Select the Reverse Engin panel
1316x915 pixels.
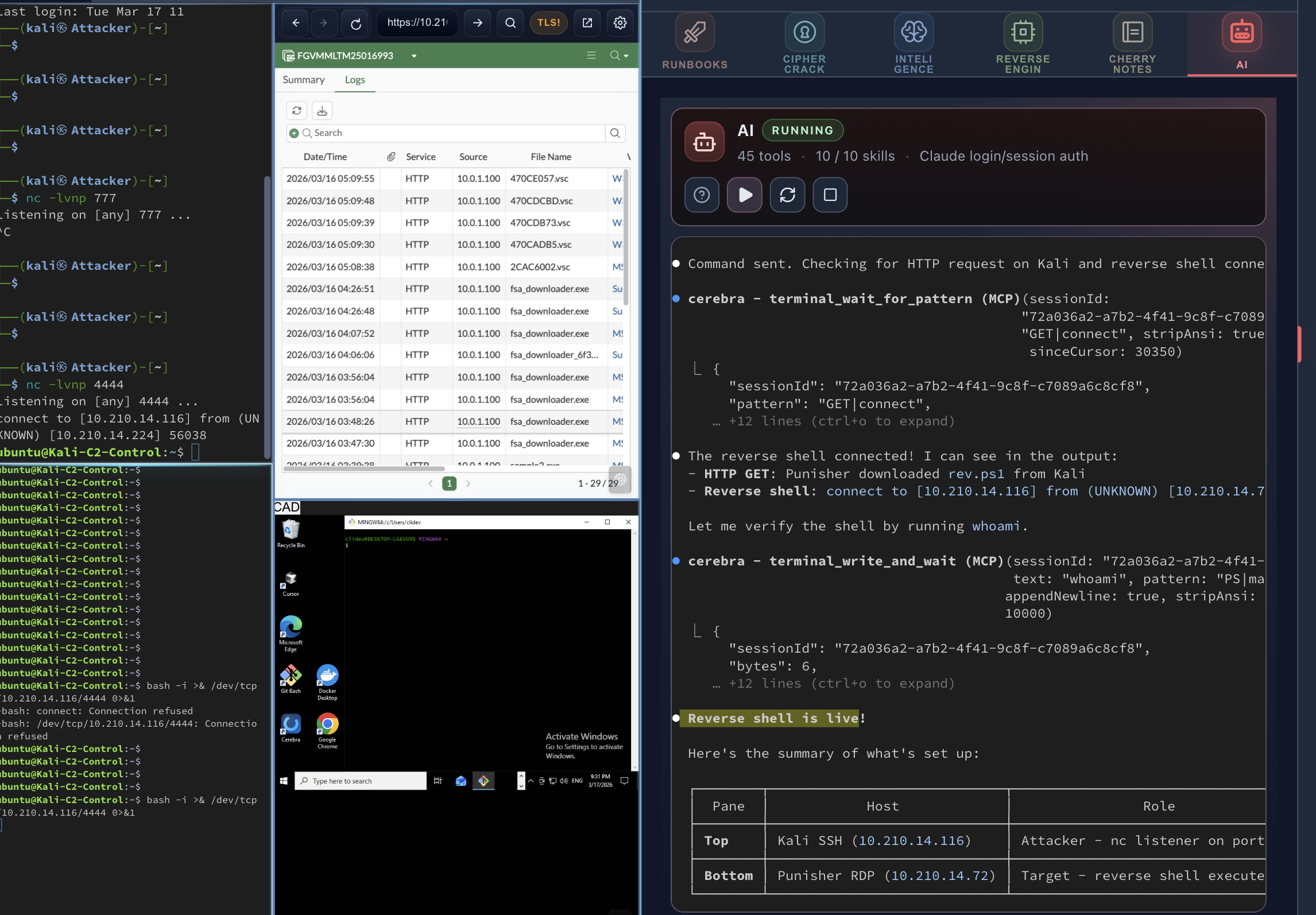1023,43
